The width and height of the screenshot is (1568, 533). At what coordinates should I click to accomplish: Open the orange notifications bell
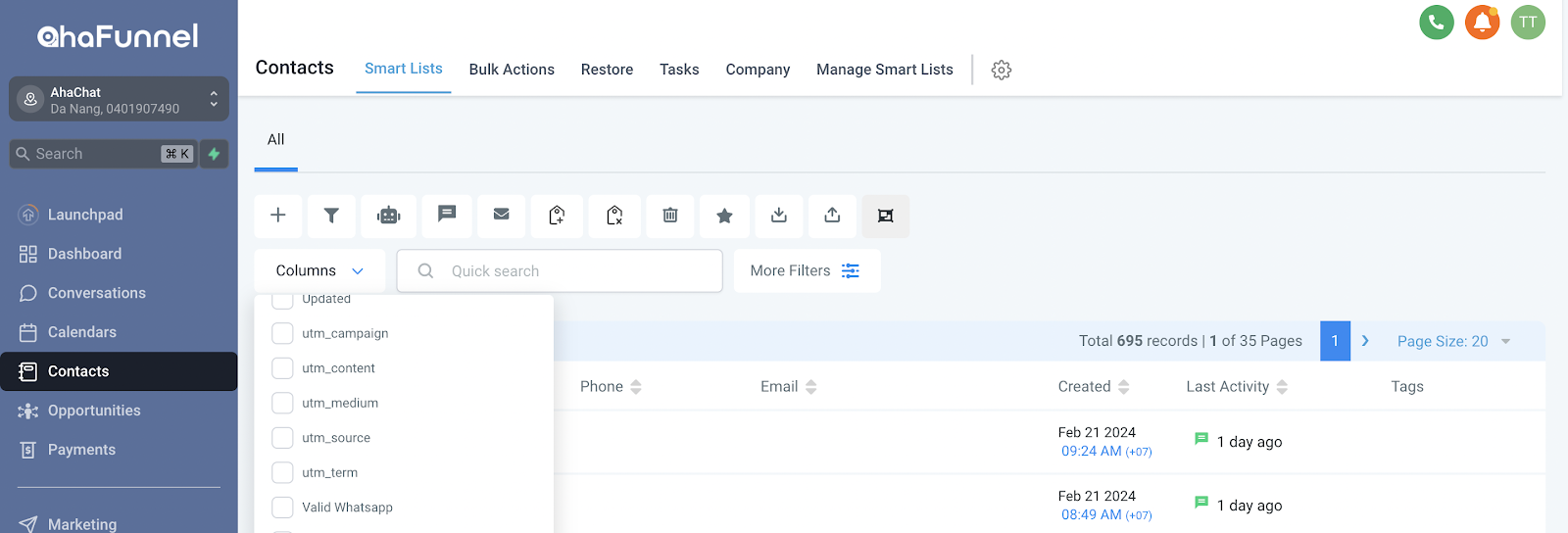coord(1482,22)
